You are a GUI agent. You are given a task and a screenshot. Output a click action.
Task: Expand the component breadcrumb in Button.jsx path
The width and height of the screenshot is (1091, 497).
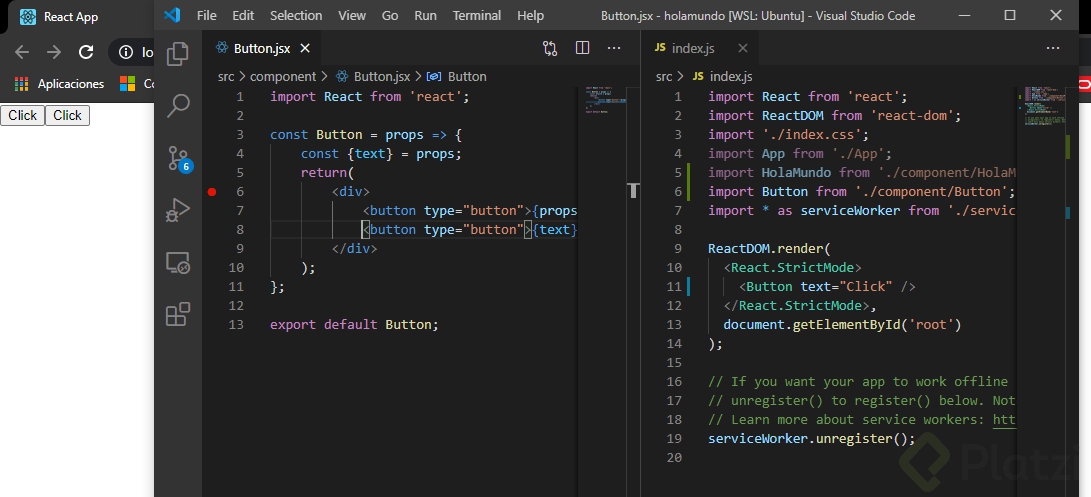(x=282, y=76)
